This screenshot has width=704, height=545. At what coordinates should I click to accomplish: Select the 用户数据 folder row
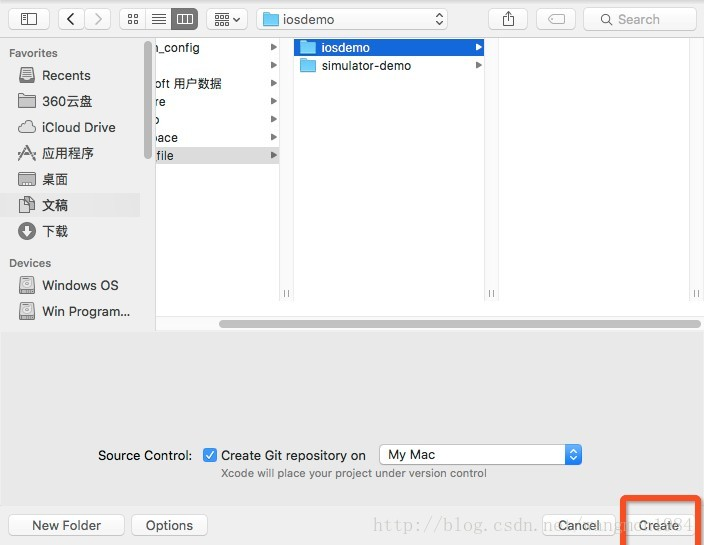(217, 84)
